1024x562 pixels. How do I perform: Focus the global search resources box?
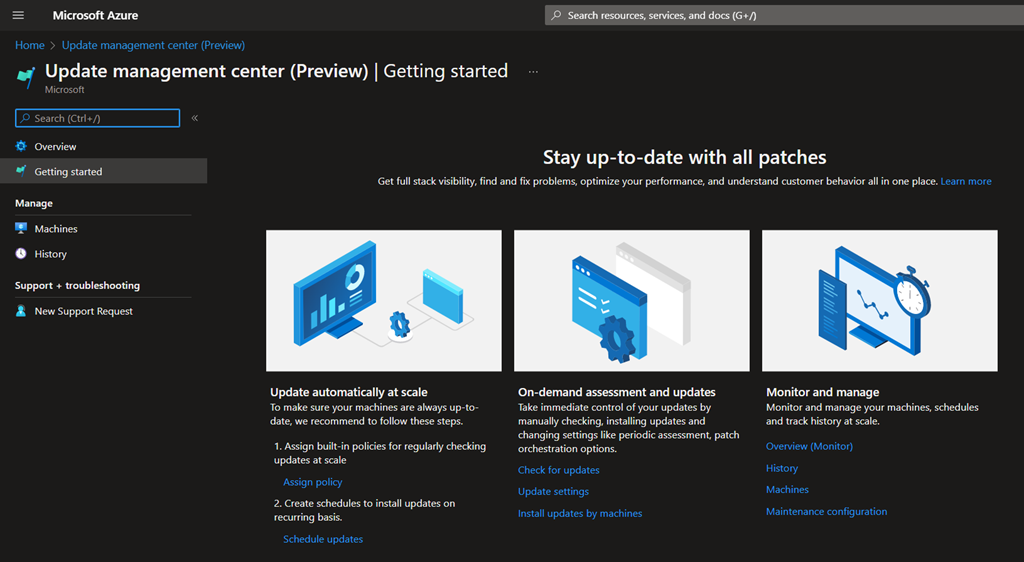point(780,15)
